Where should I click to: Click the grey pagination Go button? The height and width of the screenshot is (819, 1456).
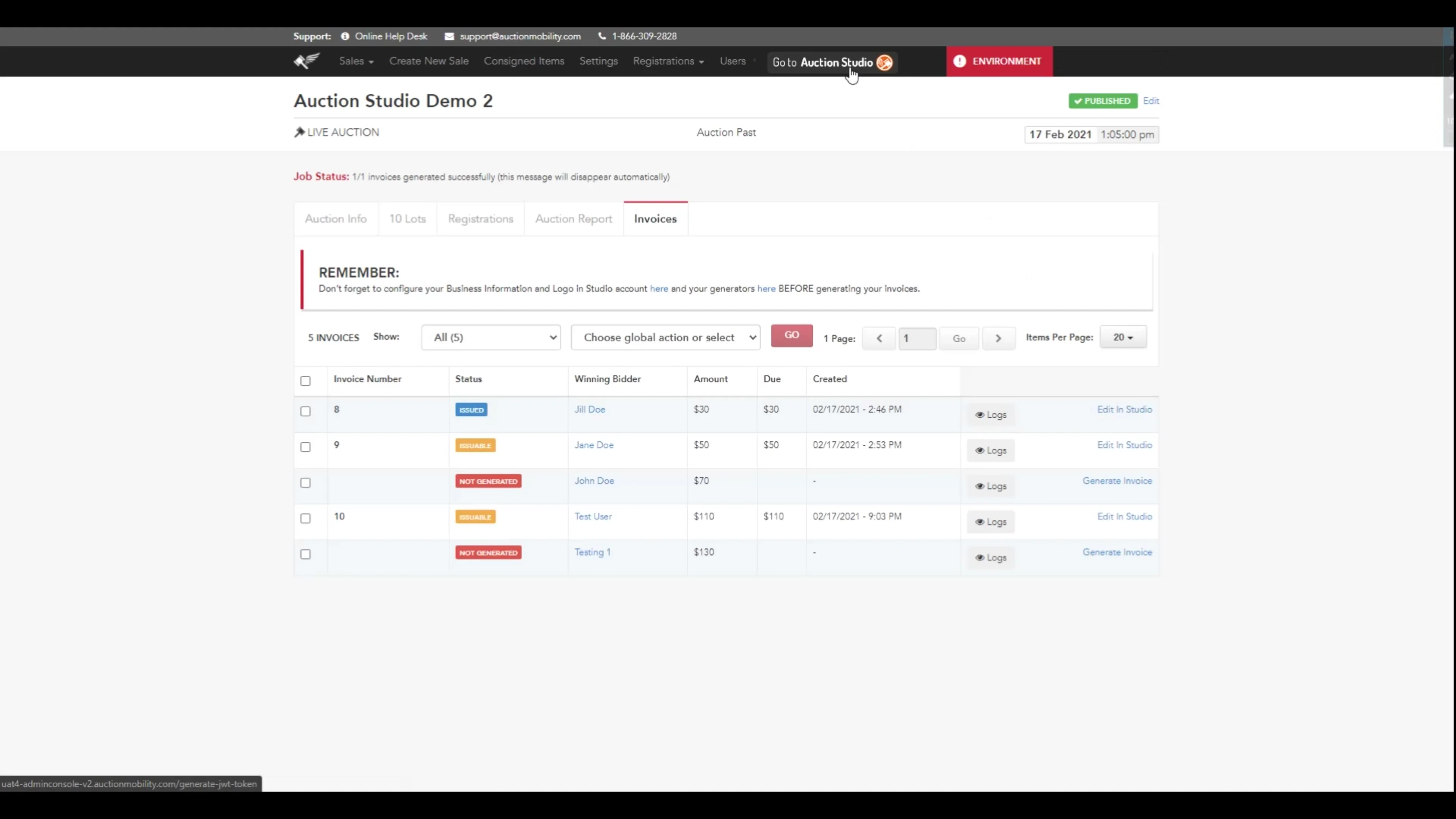click(x=959, y=339)
